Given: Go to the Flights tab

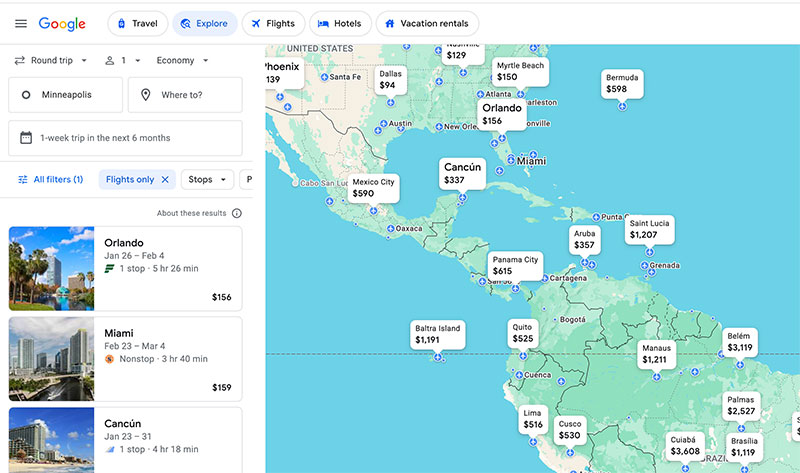Looking at the screenshot, I should point(273,23).
